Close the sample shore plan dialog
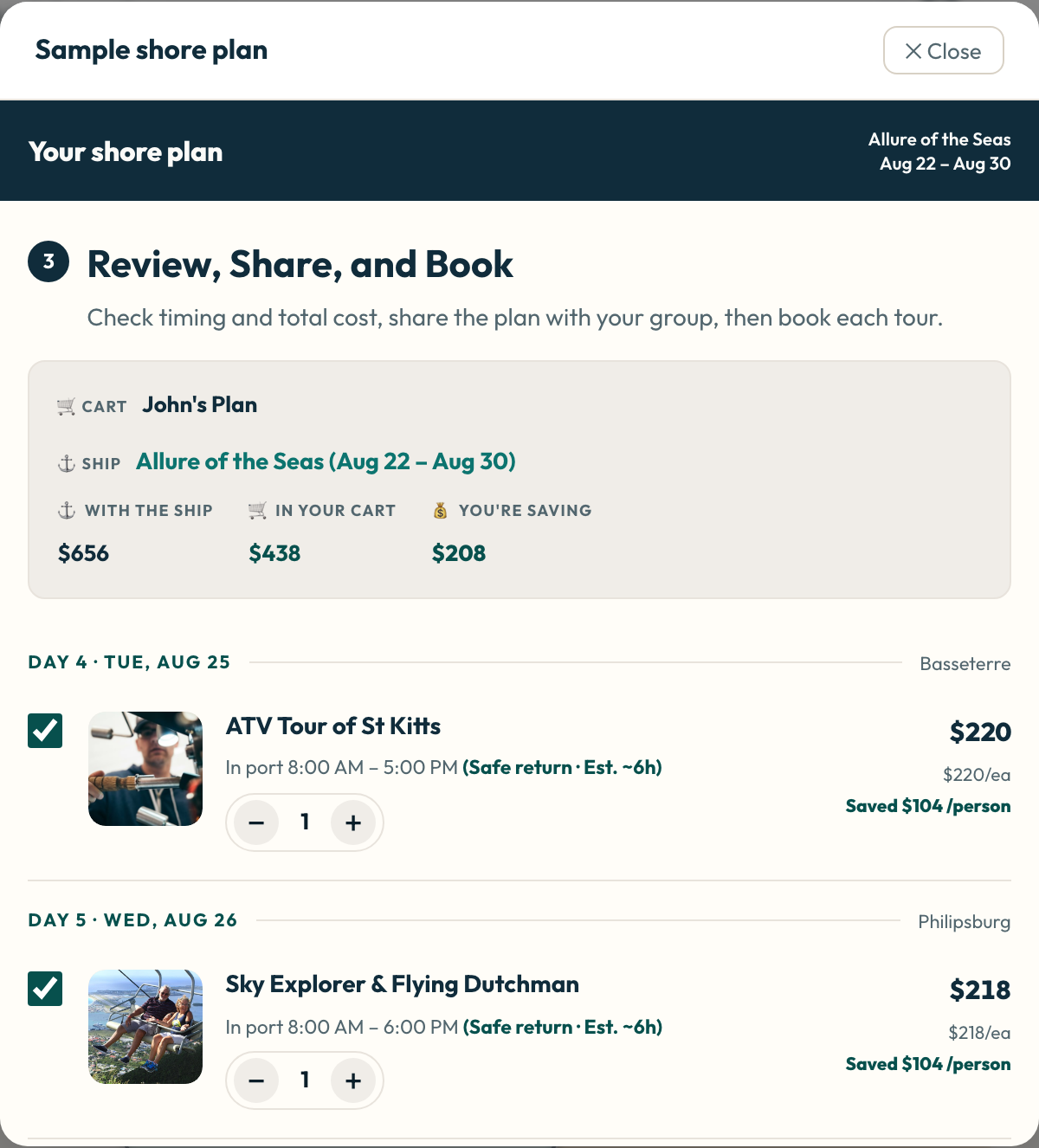 coord(943,51)
